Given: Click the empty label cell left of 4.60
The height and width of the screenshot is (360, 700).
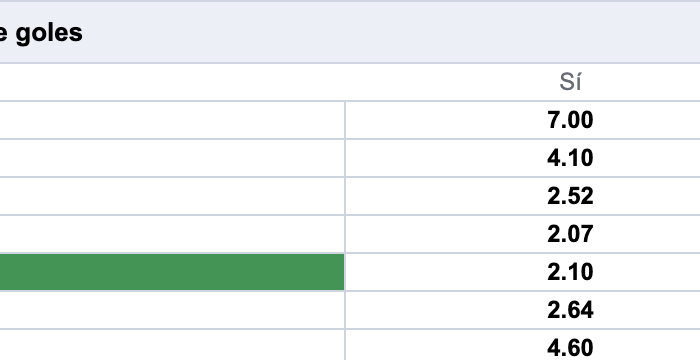Looking at the screenshot, I should point(172,345).
